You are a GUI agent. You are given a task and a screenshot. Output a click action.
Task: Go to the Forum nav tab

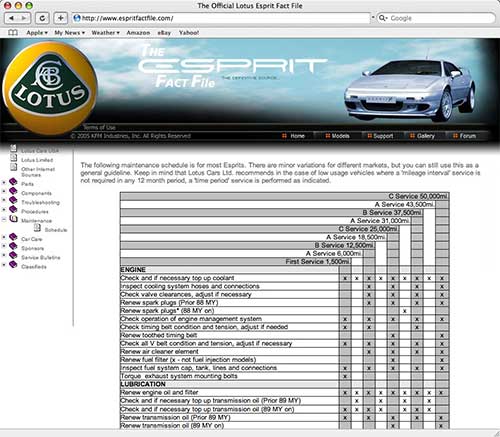(x=464, y=136)
